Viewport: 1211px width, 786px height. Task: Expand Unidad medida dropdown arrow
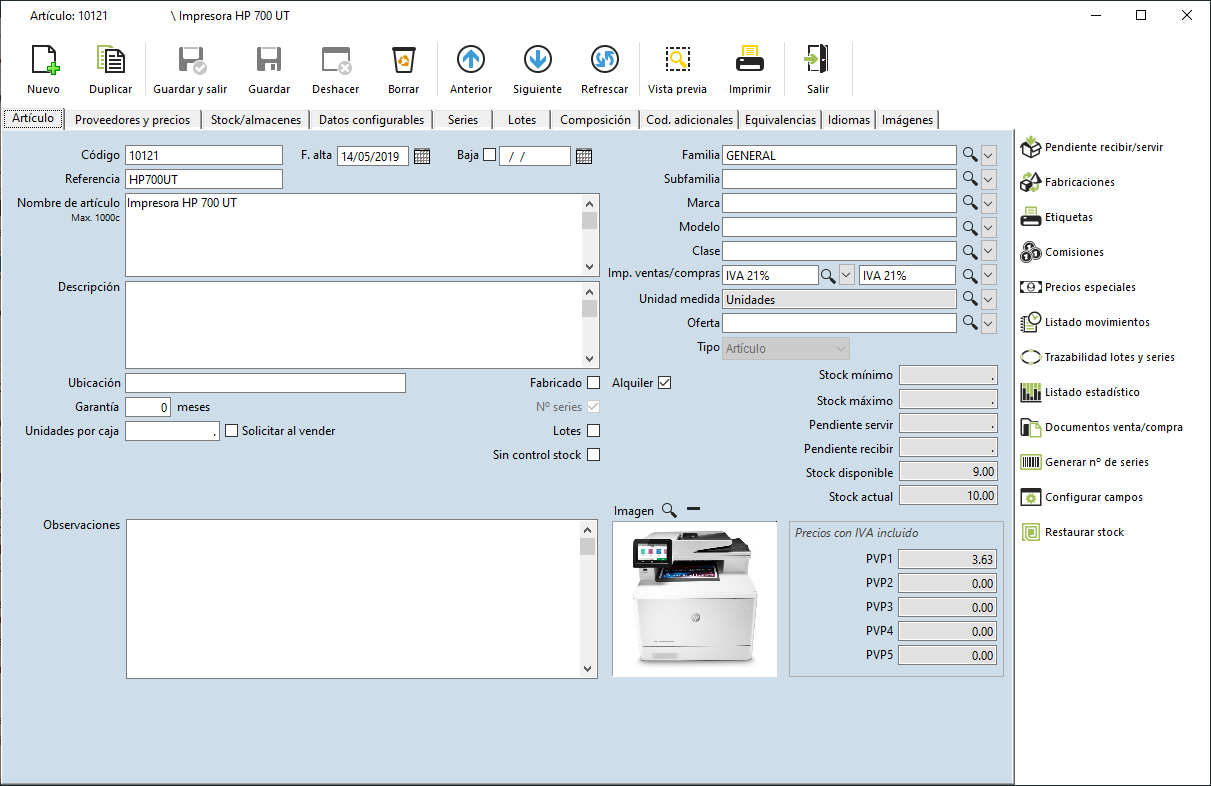point(988,299)
